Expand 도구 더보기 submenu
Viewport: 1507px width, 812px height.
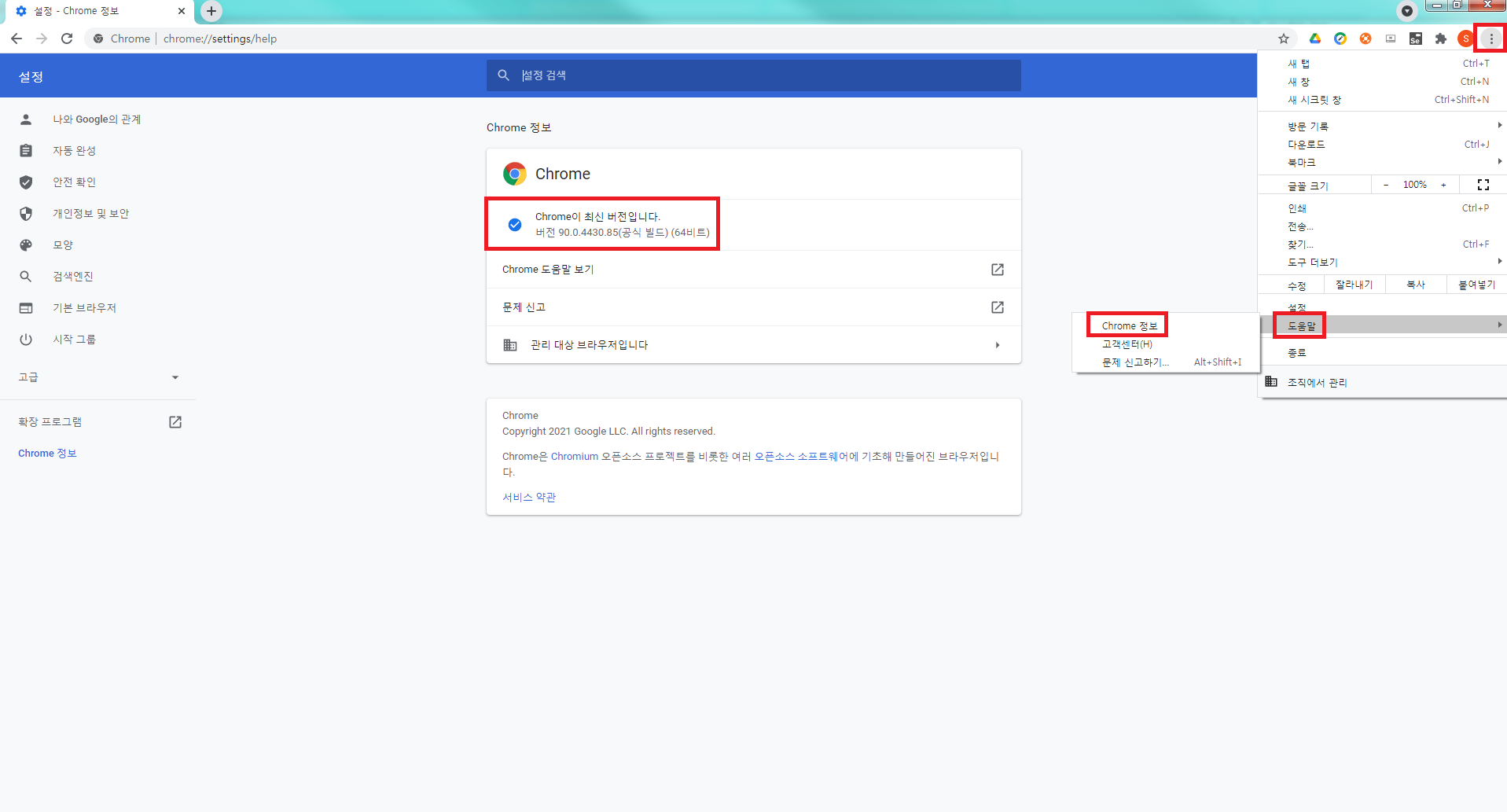point(1382,263)
